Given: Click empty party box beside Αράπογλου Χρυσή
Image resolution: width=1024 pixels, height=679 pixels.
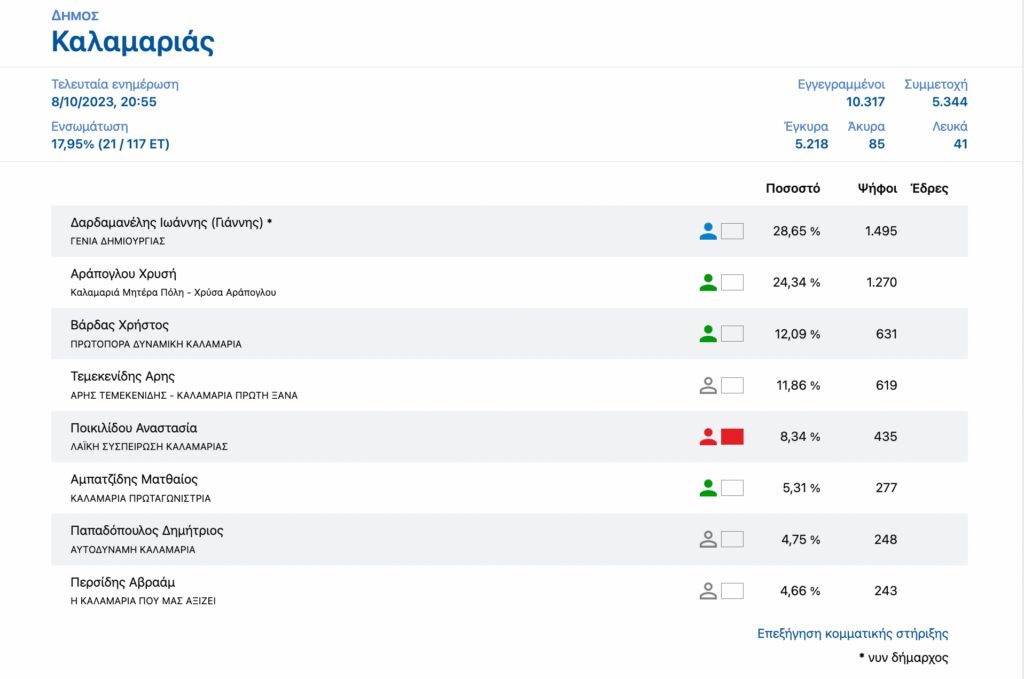Looking at the screenshot, I should 732,283.
